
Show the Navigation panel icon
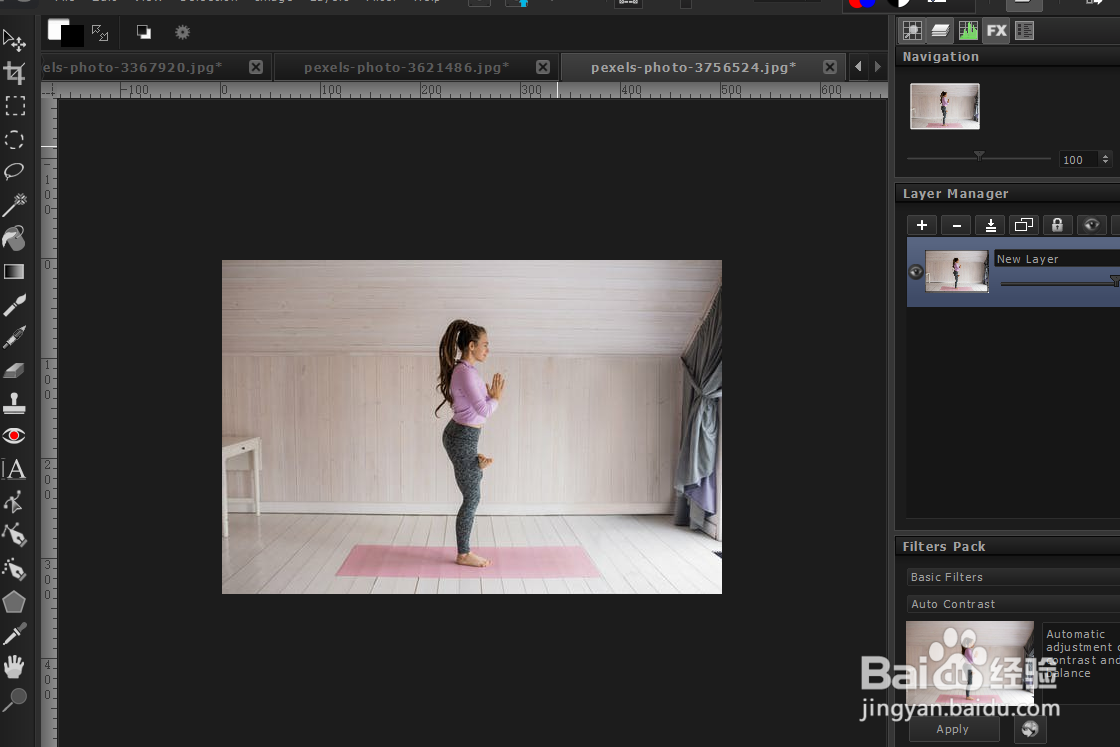912,31
